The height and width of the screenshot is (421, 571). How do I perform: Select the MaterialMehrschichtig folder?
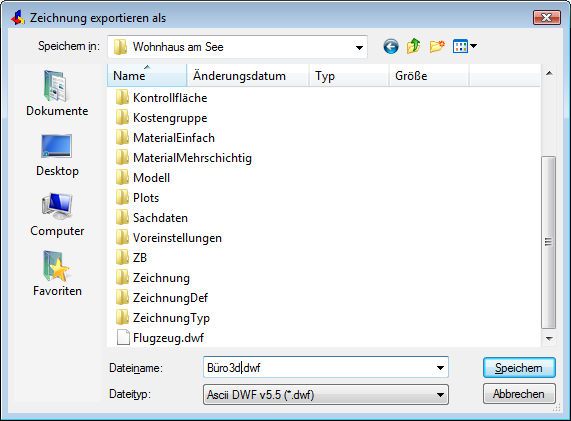(x=184, y=158)
